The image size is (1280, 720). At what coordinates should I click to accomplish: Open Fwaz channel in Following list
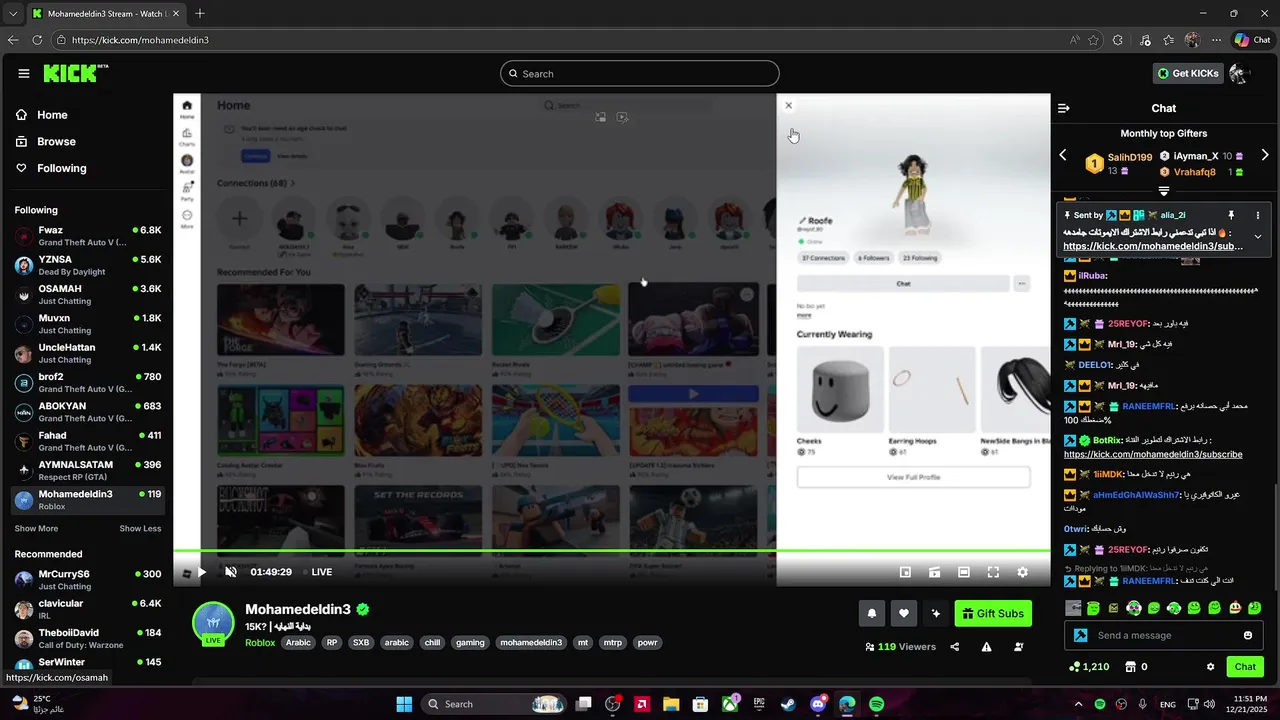[88, 236]
